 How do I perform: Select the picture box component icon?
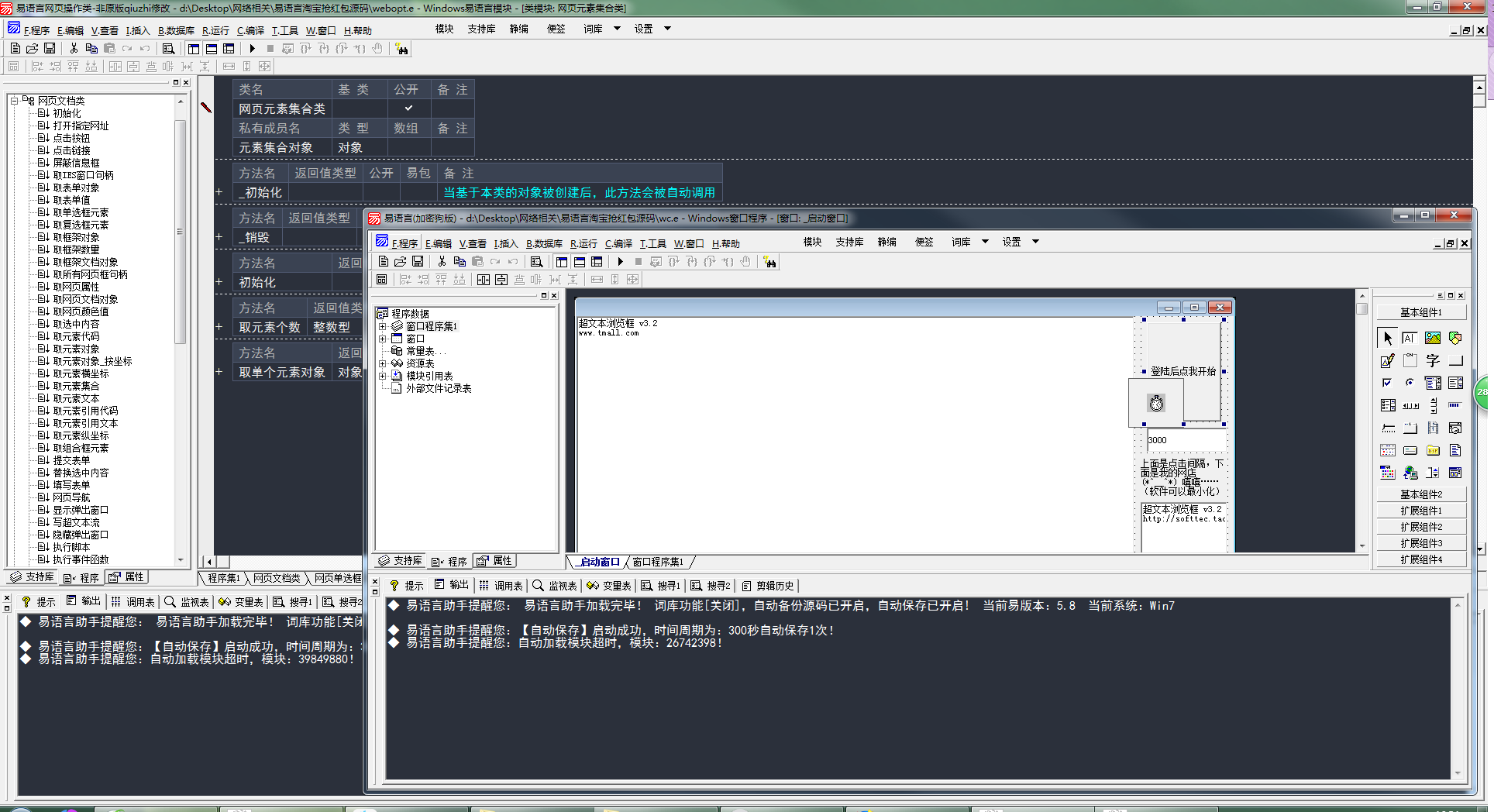click(1433, 338)
